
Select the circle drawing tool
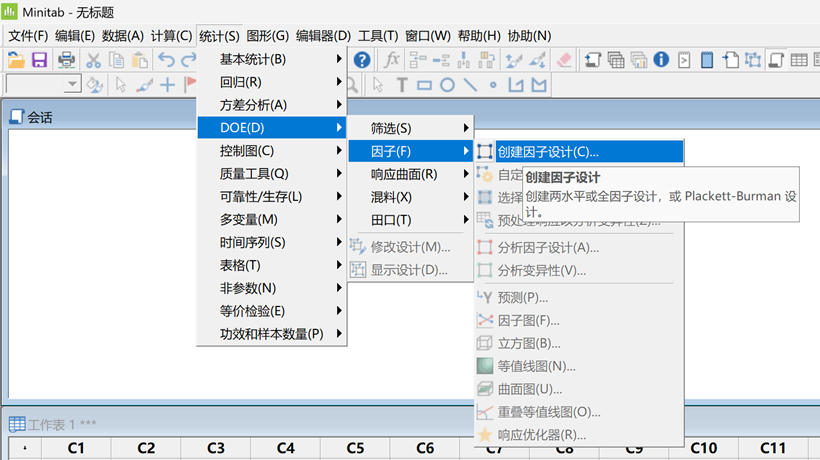[x=447, y=85]
